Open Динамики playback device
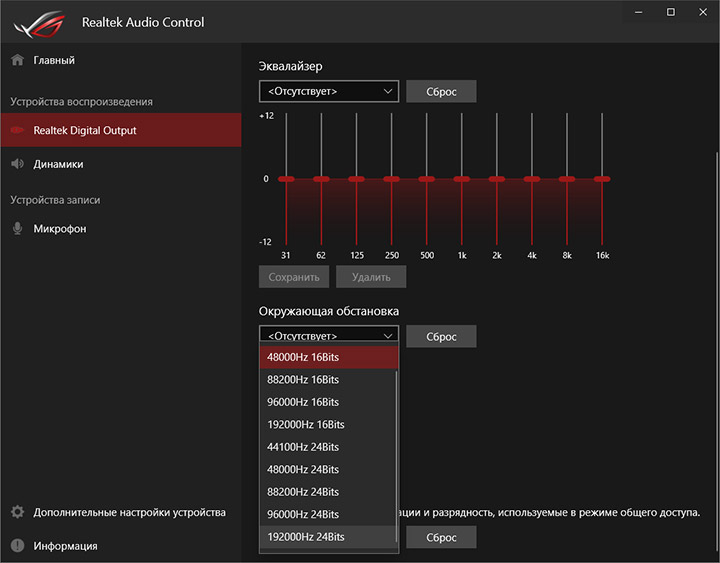720x563 pixels. [x=121, y=164]
